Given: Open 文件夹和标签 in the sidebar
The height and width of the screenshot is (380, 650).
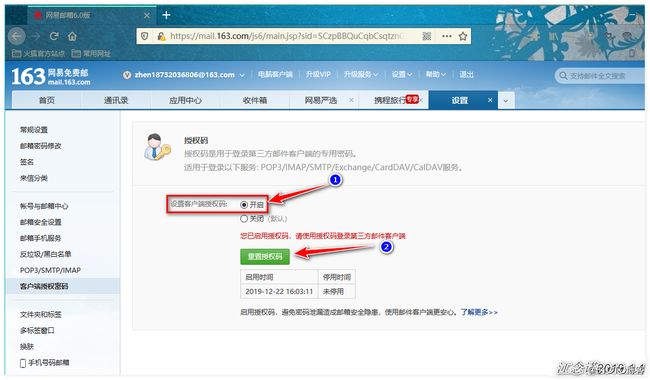Looking at the screenshot, I should pos(41,315).
